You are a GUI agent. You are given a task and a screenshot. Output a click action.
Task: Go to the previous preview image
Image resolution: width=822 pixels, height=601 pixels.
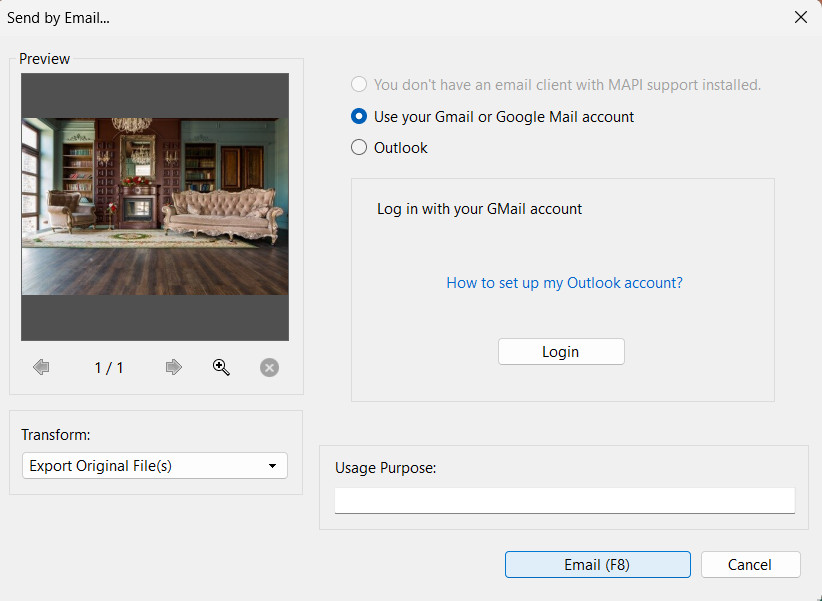click(x=41, y=367)
